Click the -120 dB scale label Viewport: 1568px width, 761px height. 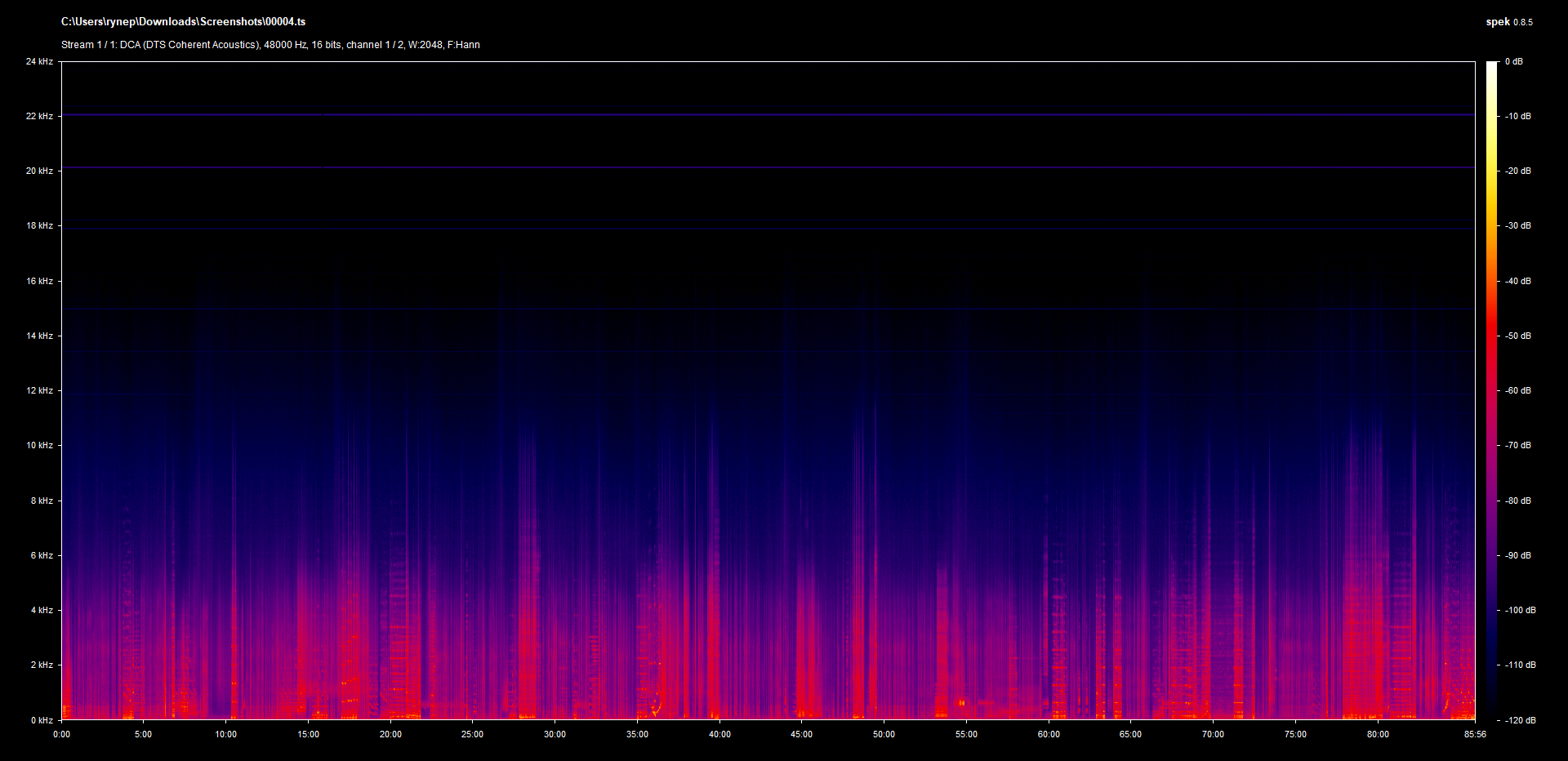pyautogui.click(x=1520, y=720)
